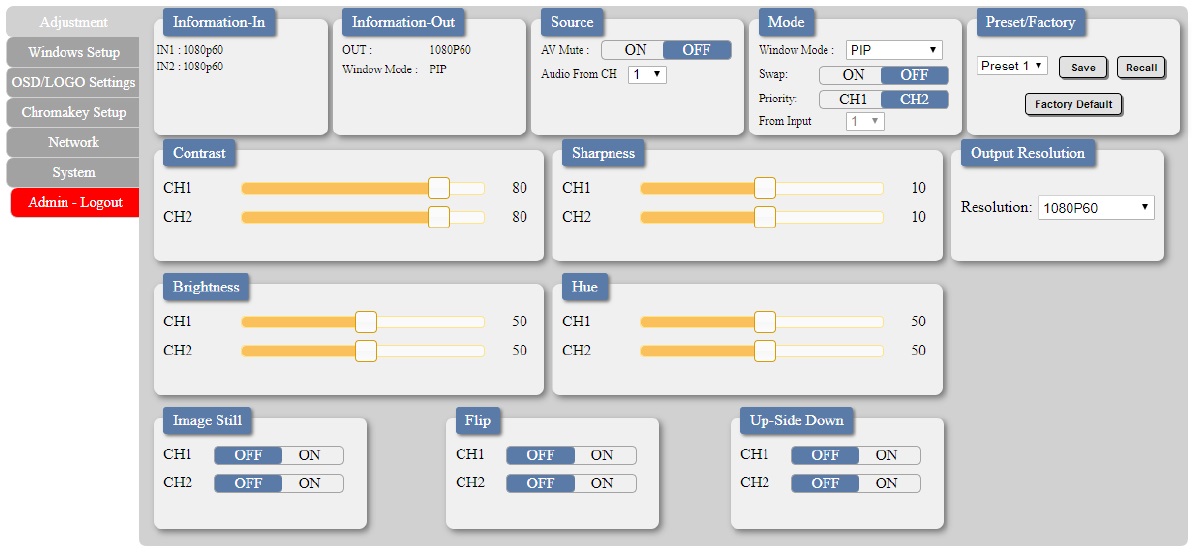
Task: Open the Window Mode dropdown
Action: point(894,50)
